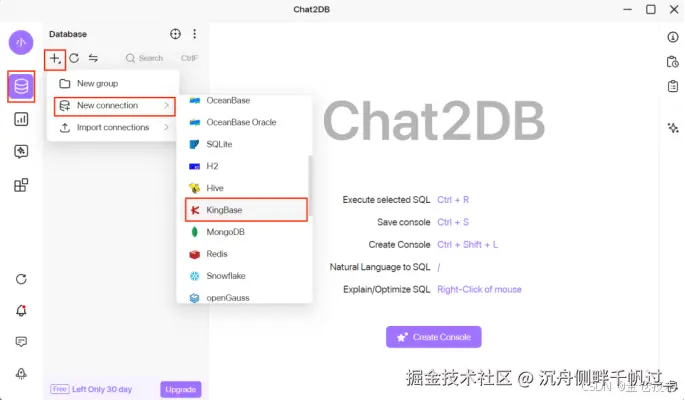Screen dimensions: 685x400
Task: Select New group menu item
Action: 113,83
